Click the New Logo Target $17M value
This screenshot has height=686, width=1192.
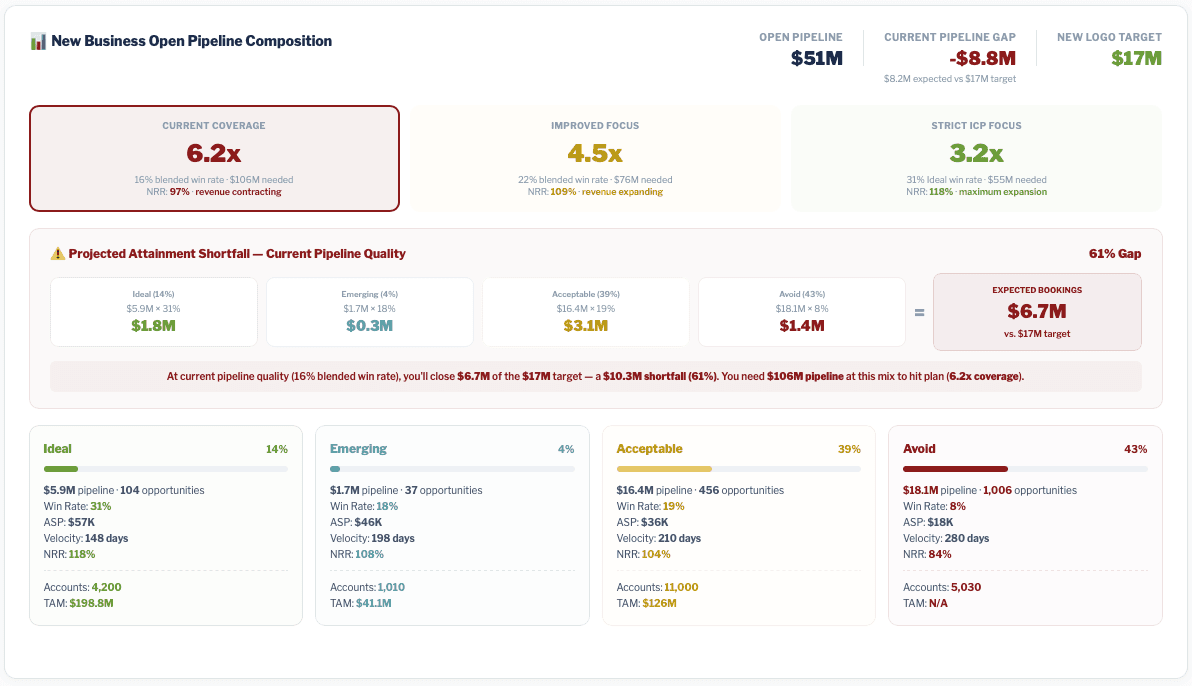[x=1135, y=58]
